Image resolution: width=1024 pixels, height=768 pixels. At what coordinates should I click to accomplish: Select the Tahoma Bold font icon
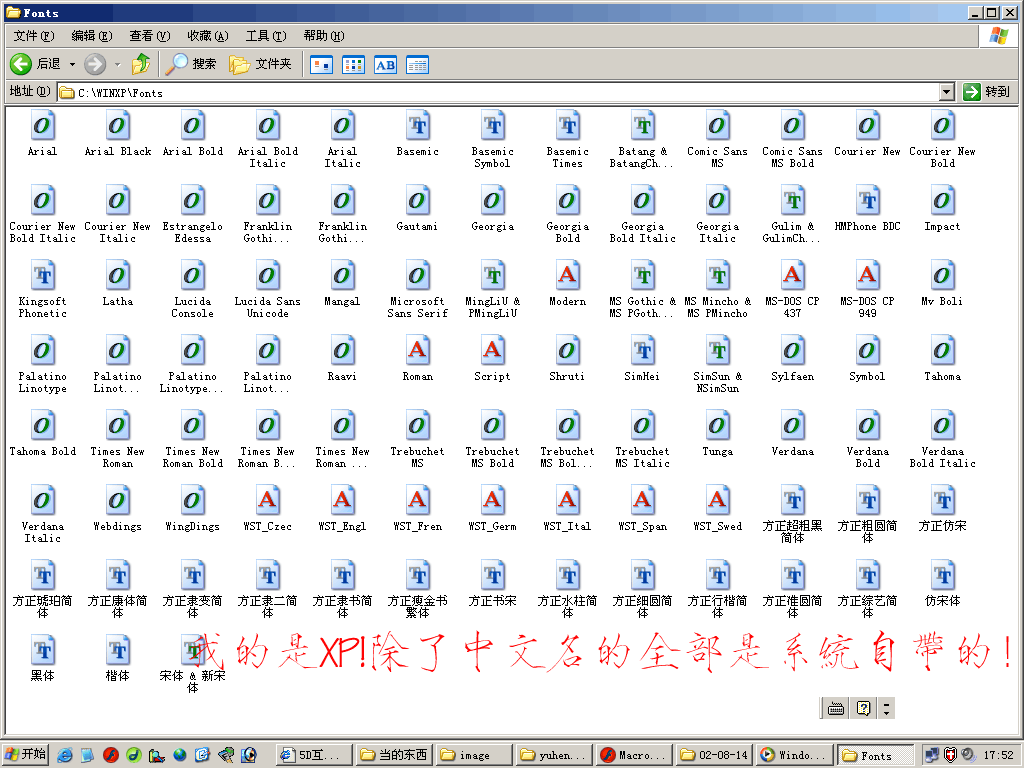click(x=42, y=425)
